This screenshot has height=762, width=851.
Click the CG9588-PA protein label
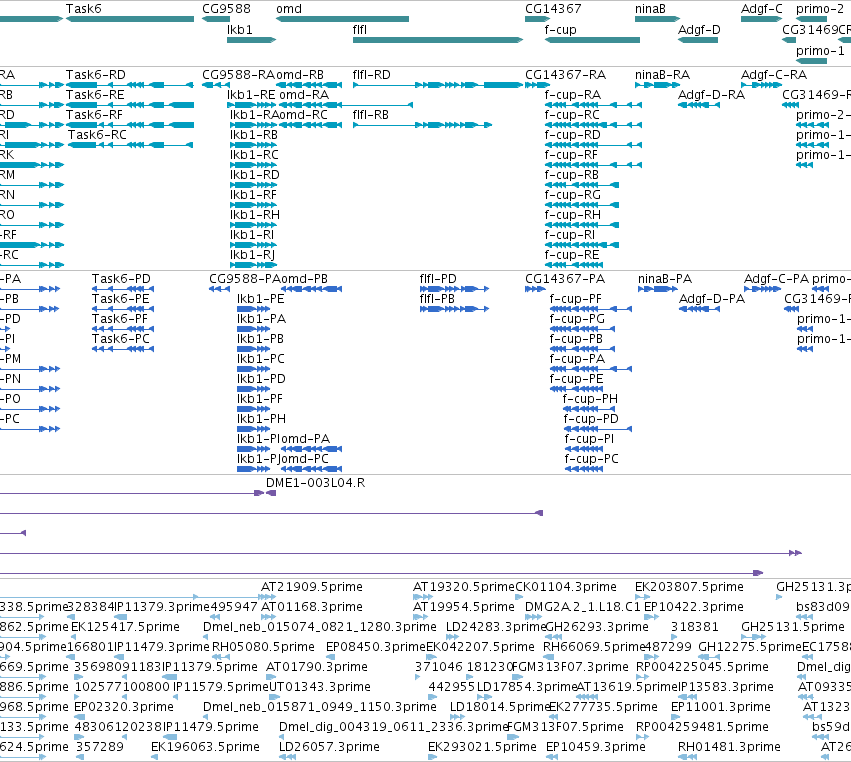[x=245, y=279]
